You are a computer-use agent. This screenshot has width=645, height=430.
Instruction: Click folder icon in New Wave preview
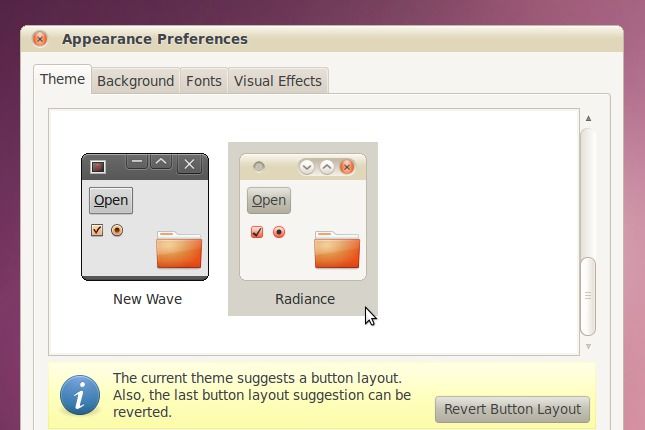179,249
